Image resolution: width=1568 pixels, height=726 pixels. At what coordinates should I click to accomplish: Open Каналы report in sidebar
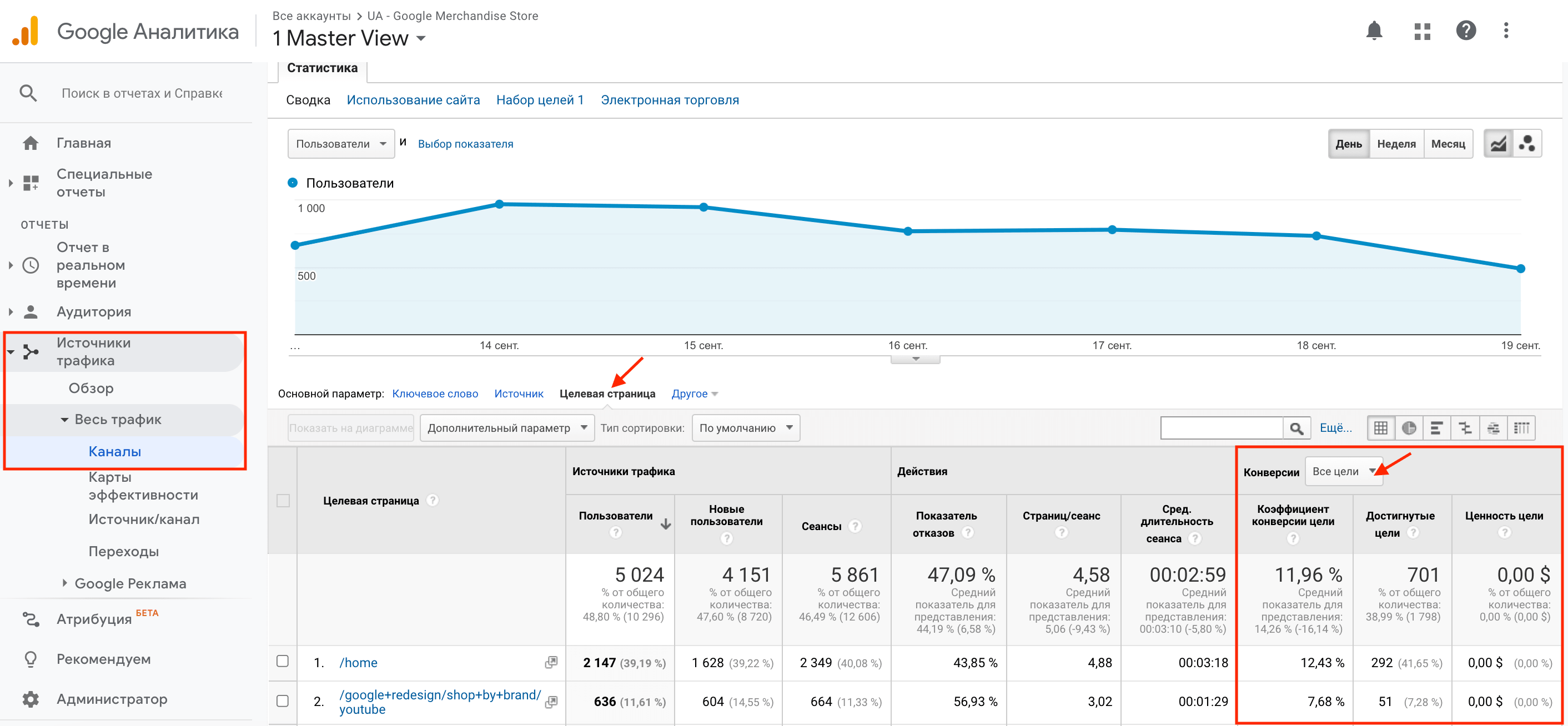tap(114, 452)
